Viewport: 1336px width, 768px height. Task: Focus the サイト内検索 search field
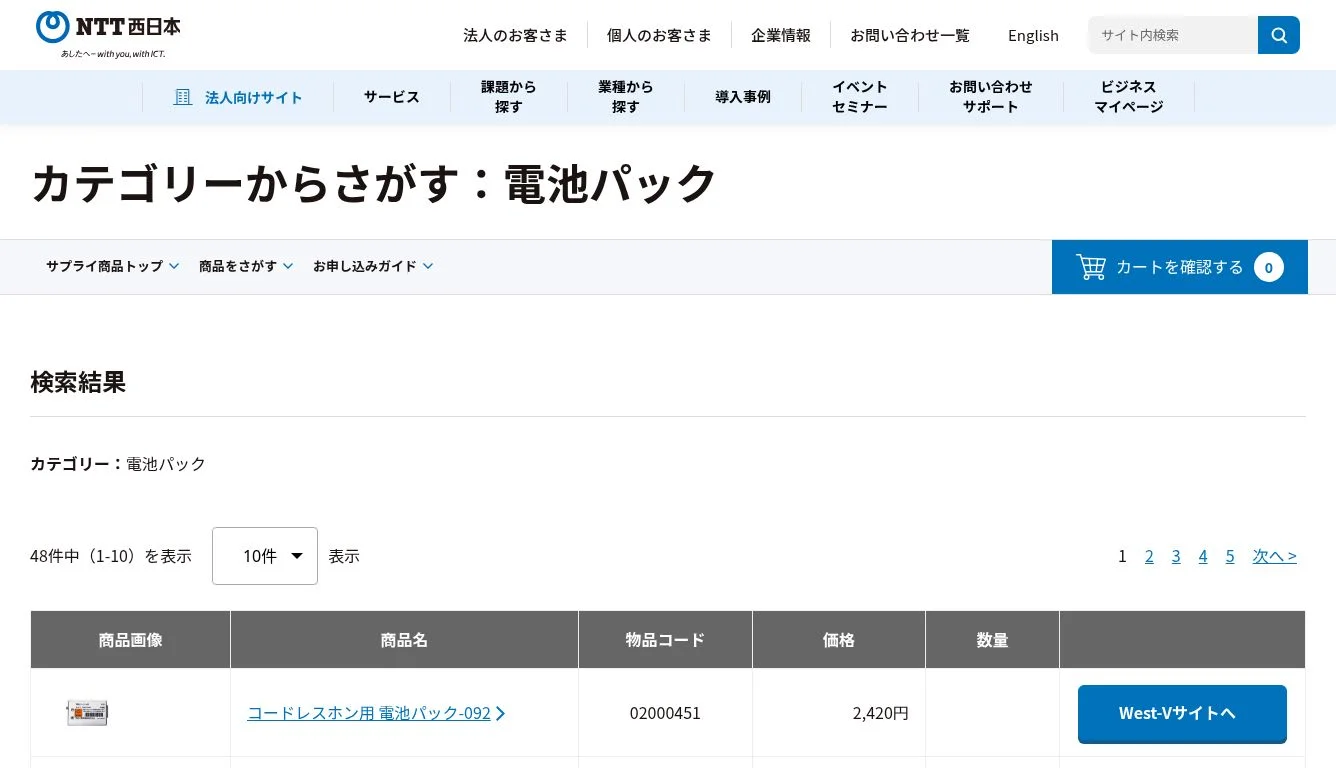[x=1173, y=35]
